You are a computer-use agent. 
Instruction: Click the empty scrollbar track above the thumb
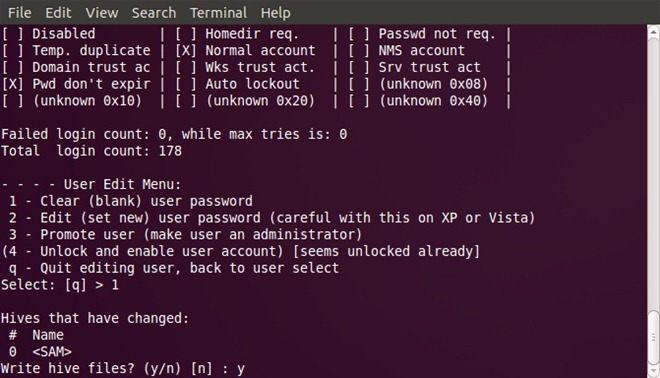pos(653,173)
